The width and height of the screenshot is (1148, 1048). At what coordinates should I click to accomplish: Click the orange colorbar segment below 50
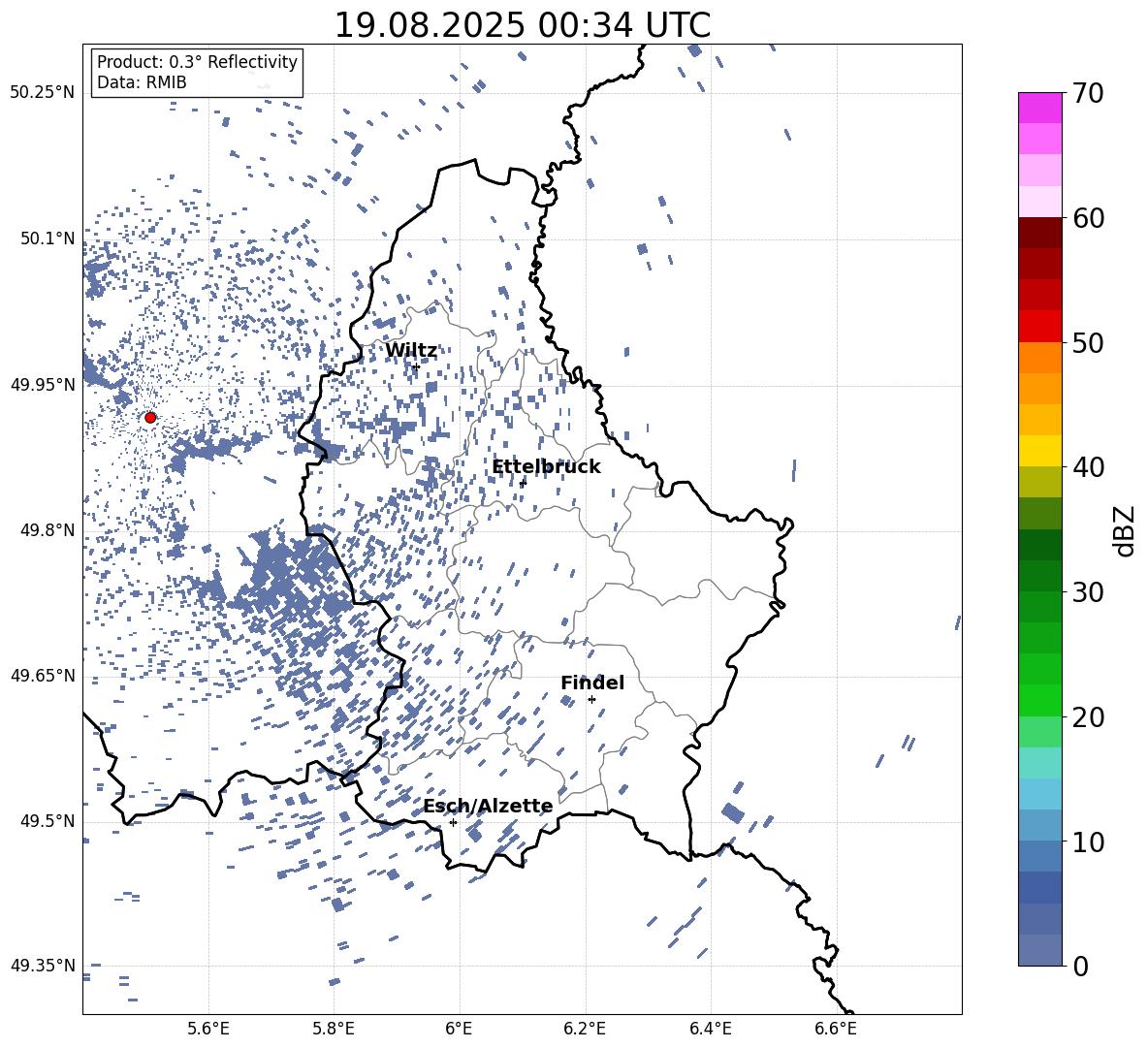point(1039,357)
